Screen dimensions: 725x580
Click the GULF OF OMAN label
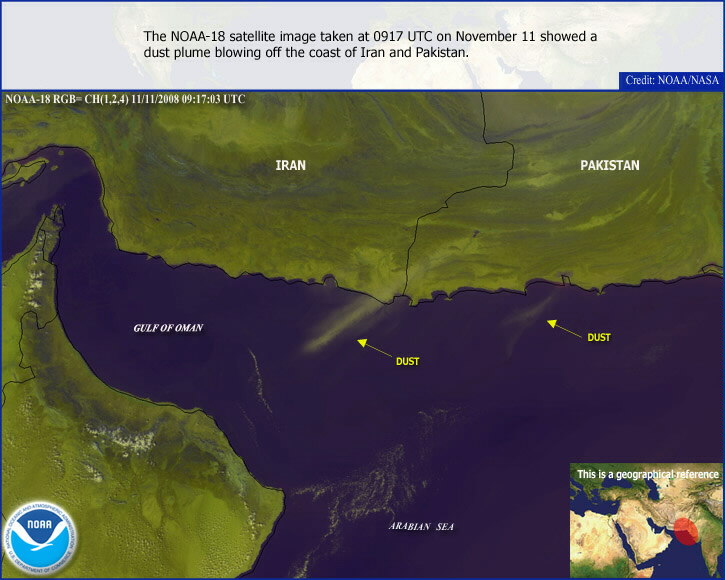pyautogui.click(x=168, y=328)
